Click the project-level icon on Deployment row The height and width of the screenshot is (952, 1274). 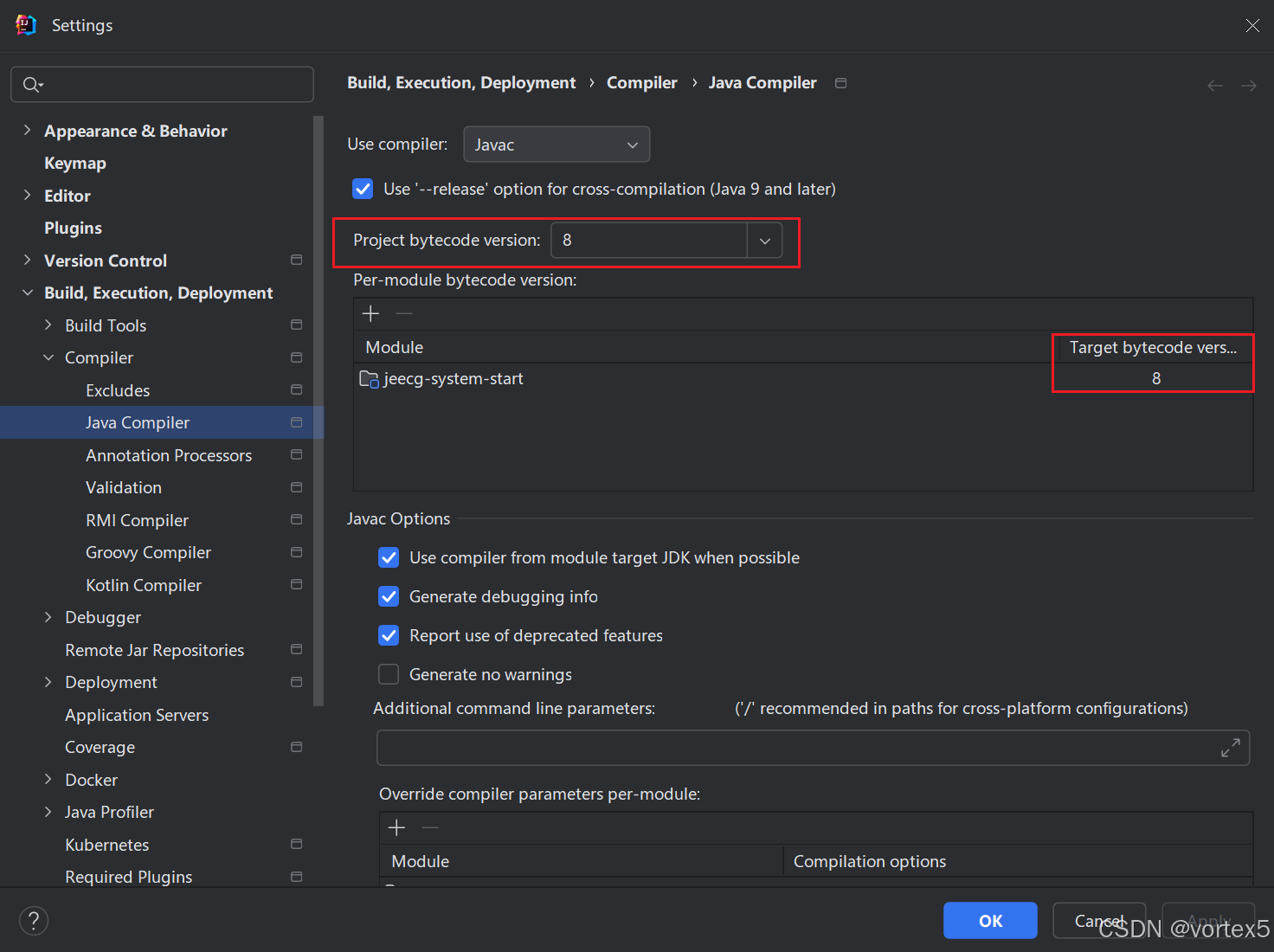296,682
